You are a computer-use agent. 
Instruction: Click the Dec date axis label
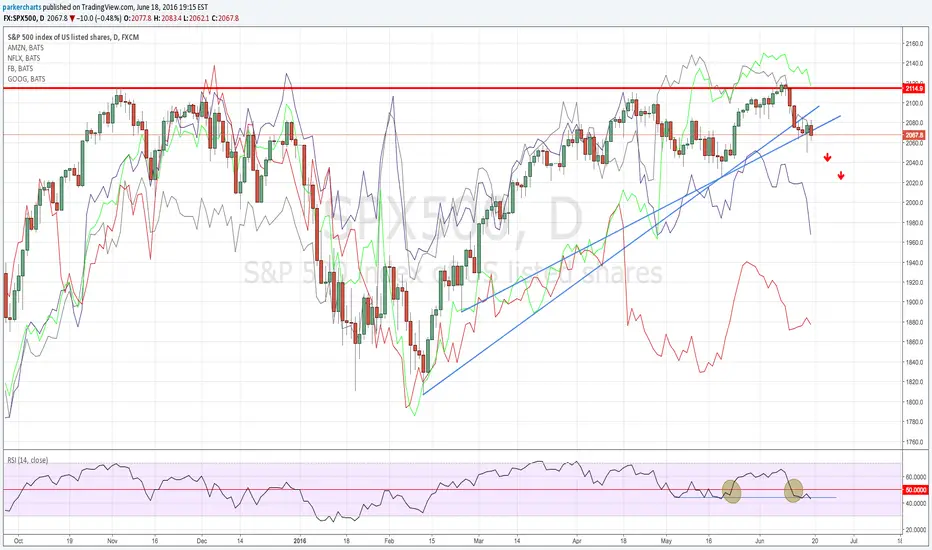click(x=201, y=541)
